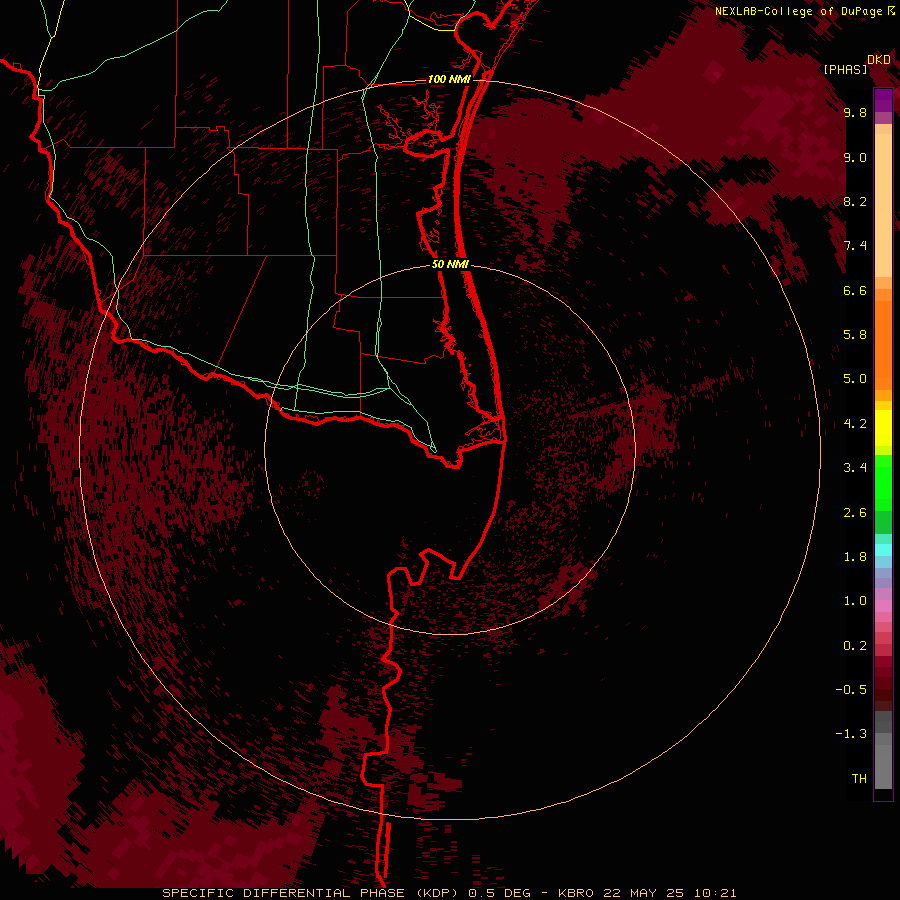Click the [PHAS] units label
The image size is (900, 900).
pyautogui.click(x=845, y=70)
